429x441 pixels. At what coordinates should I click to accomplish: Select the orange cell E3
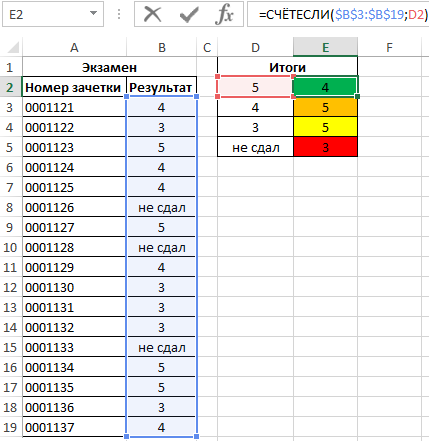pos(325,107)
